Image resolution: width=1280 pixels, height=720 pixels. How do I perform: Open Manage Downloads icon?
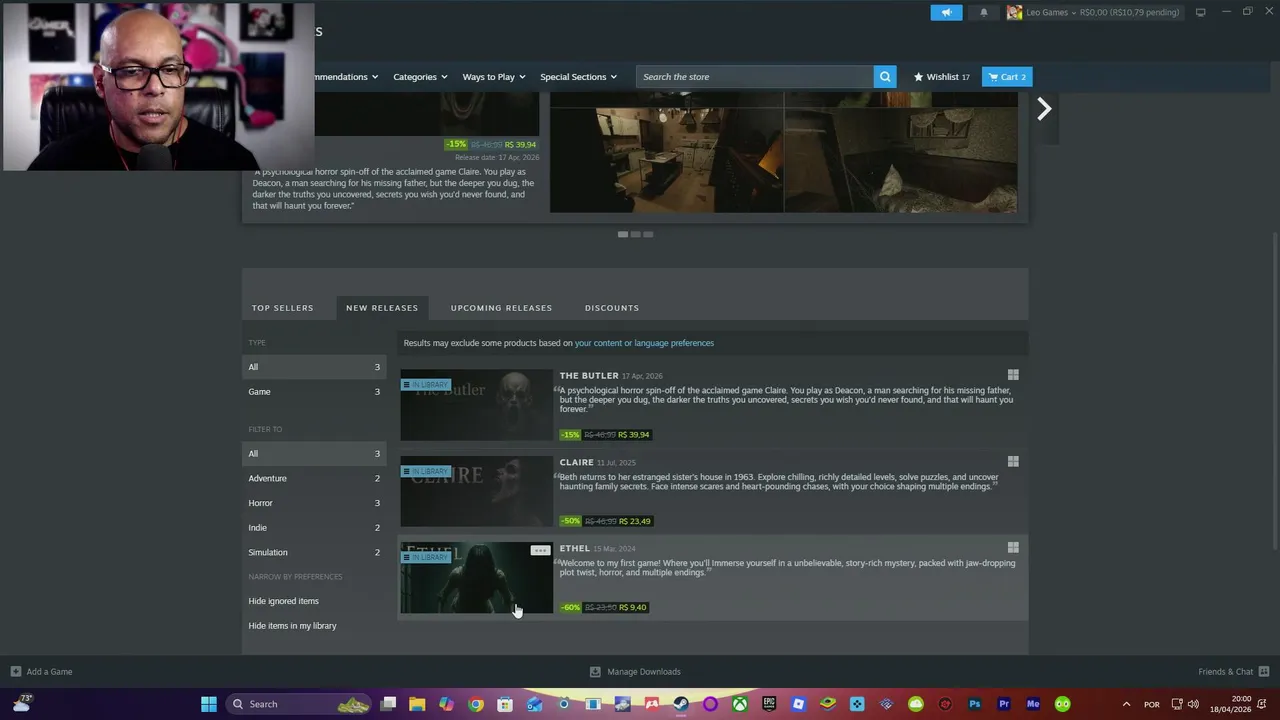click(595, 672)
